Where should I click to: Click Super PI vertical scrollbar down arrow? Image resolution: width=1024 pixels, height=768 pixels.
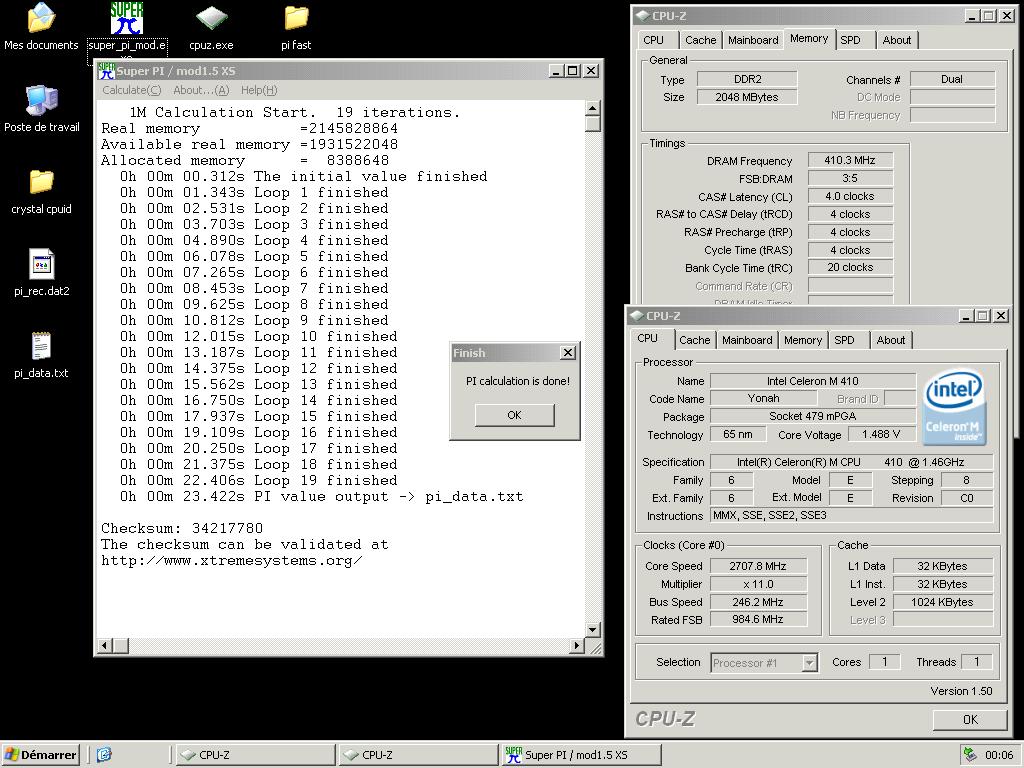click(x=592, y=630)
